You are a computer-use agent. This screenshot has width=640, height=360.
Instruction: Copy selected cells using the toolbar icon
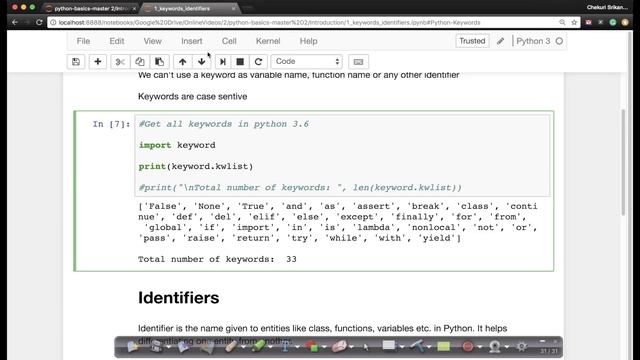coord(140,62)
